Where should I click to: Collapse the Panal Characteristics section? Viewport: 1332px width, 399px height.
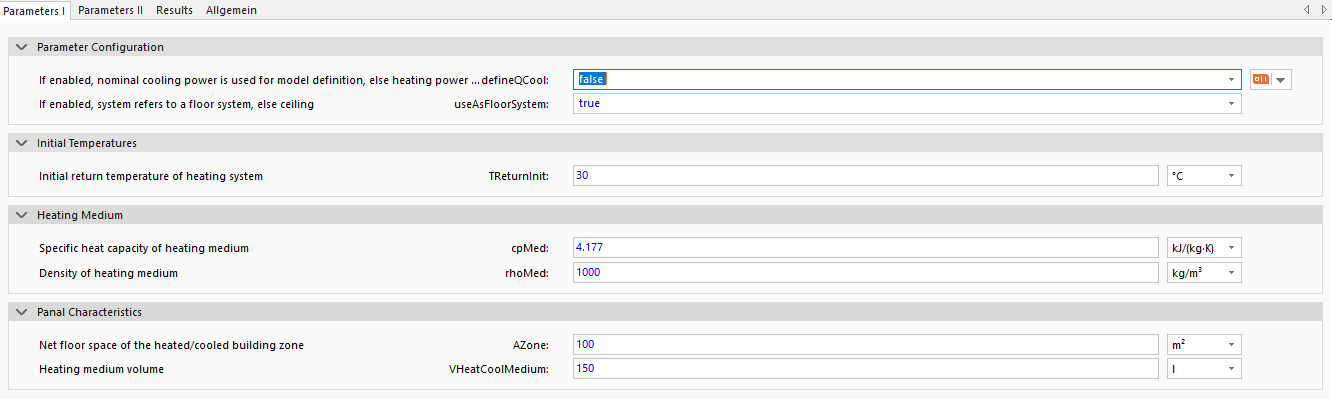coord(21,312)
